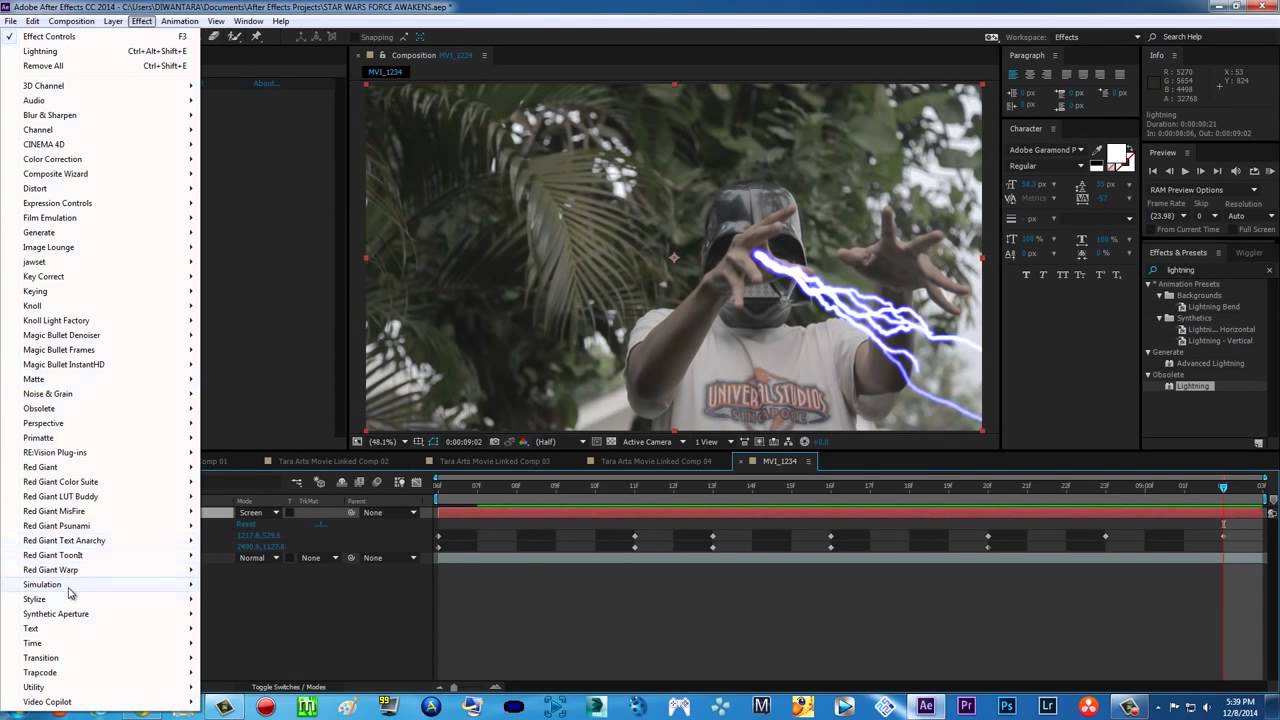Select the eyedropper in Character panel
1280x720 pixels.
click(1096, 151)
